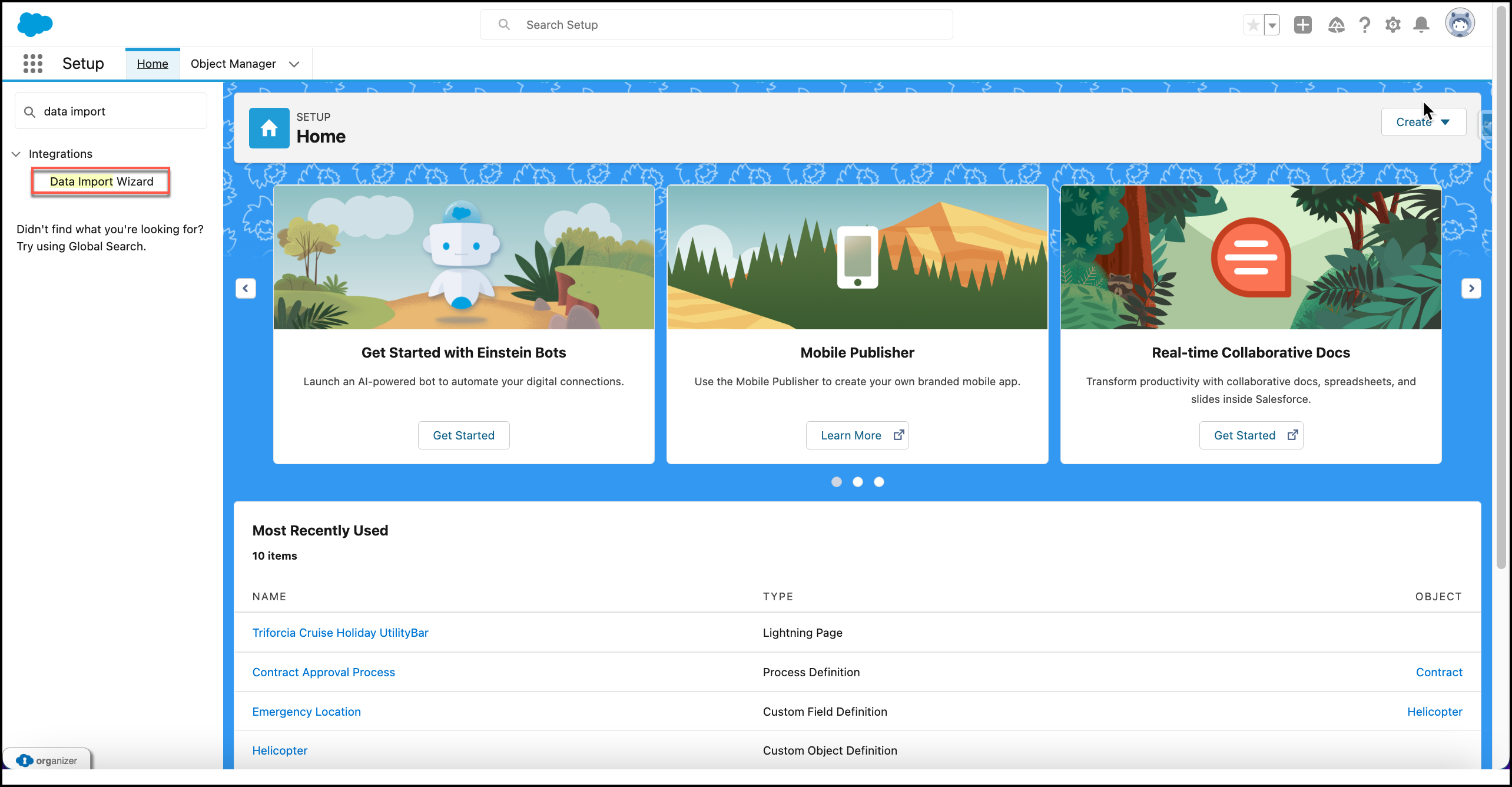Open the Notifications bell icon
Image resolution: width=1512 pixels, height=787 pixels.
coord(1421,25)
